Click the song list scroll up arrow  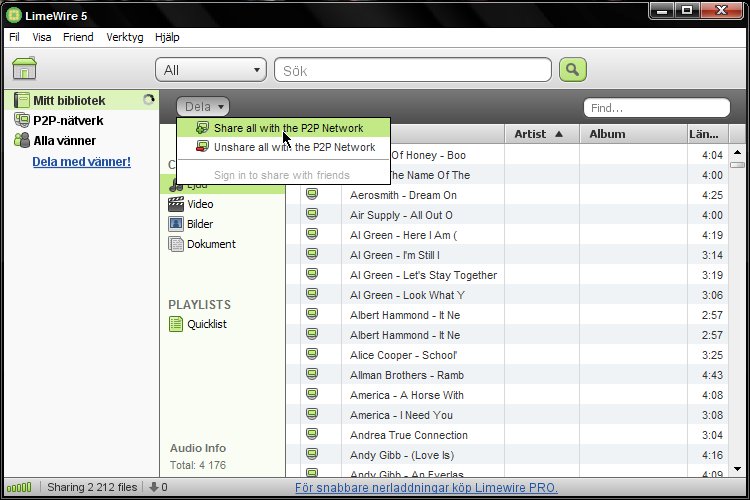(x=737, y=152)
